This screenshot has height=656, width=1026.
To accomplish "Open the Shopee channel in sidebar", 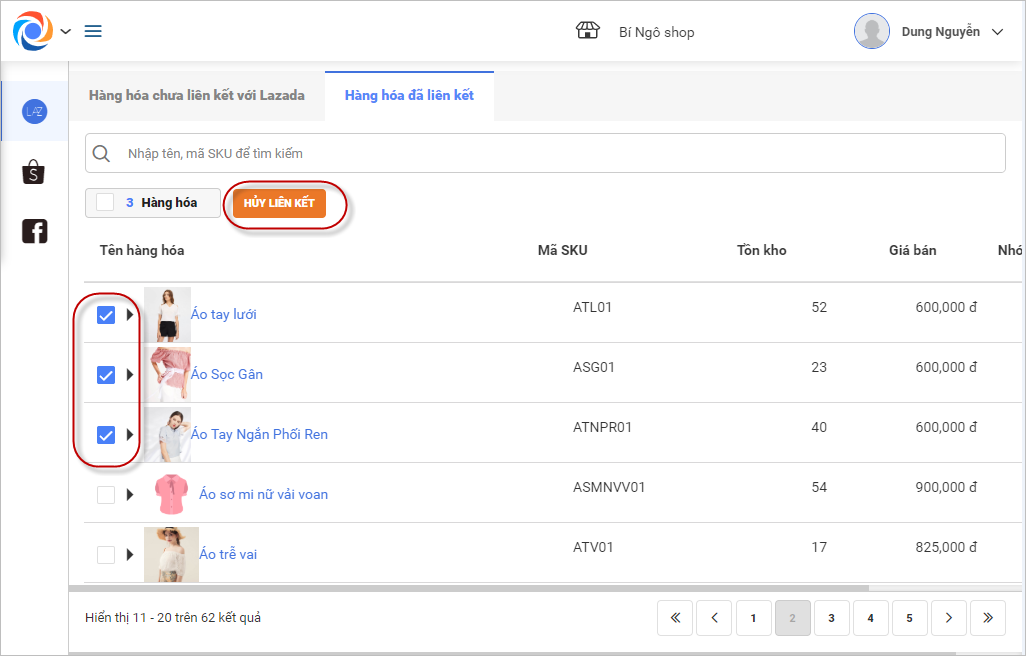I will (34, 172).
